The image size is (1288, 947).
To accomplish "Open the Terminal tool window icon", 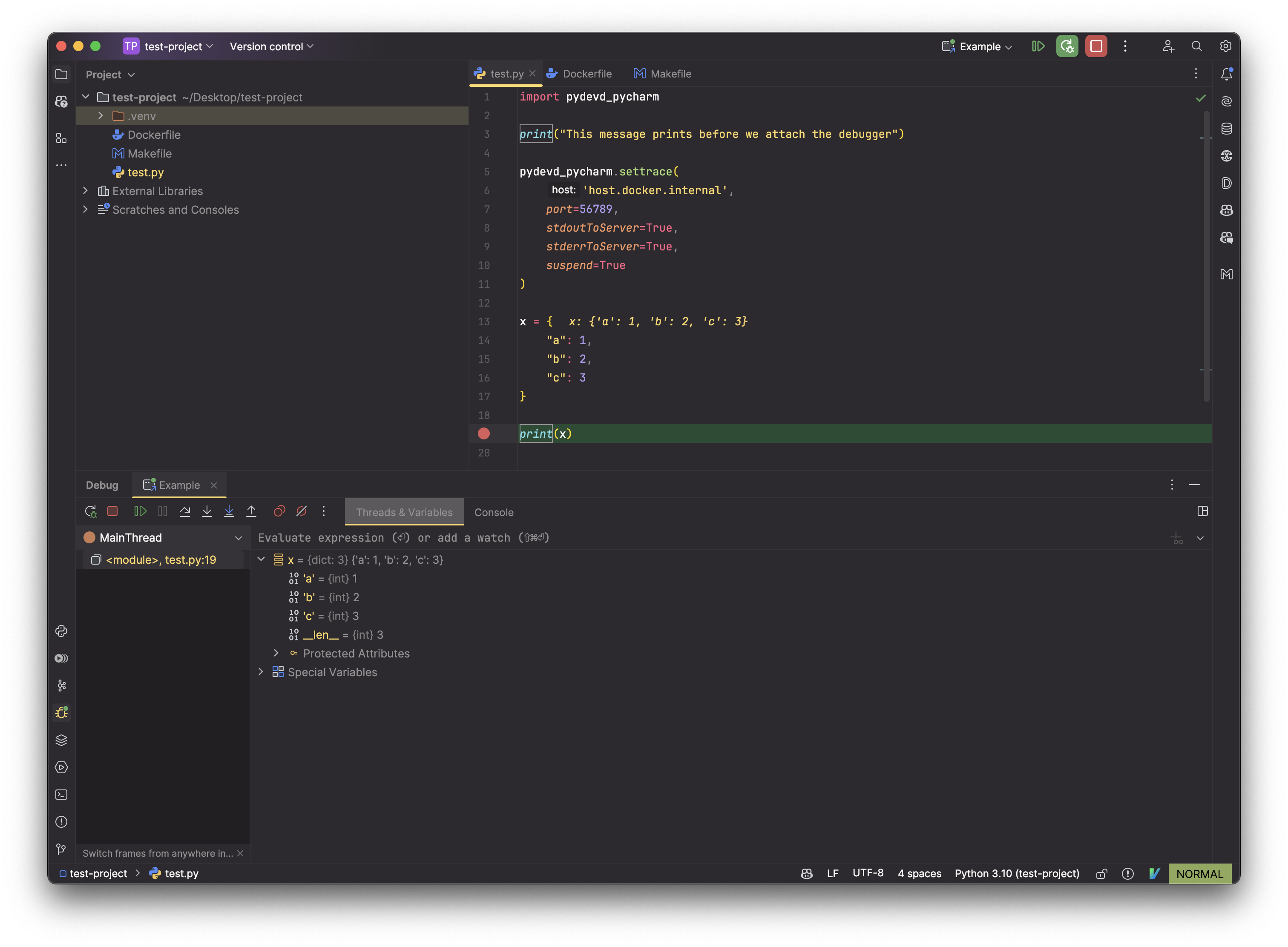I will [61, 795].
